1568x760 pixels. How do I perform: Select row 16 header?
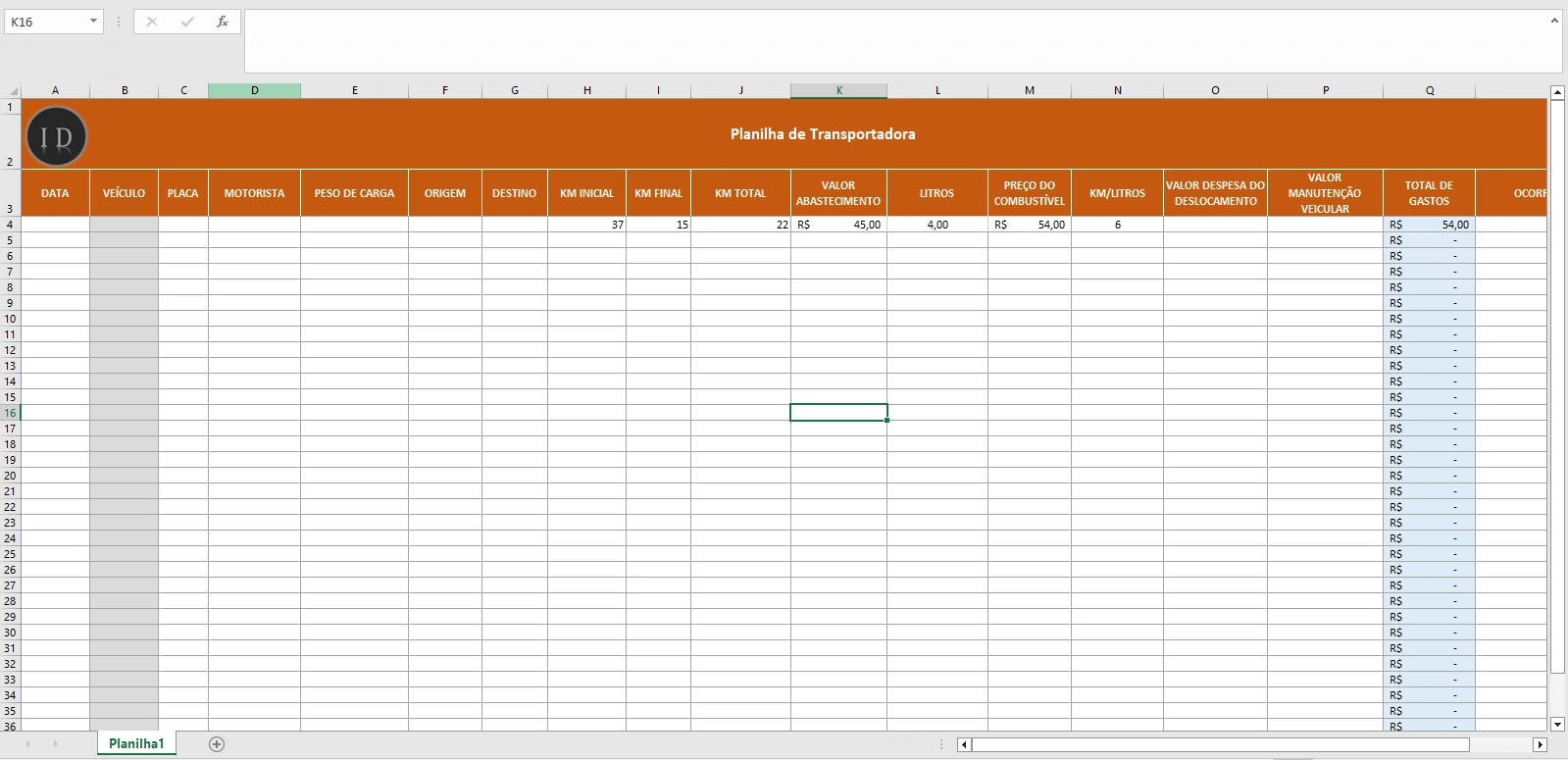point(10,413)
